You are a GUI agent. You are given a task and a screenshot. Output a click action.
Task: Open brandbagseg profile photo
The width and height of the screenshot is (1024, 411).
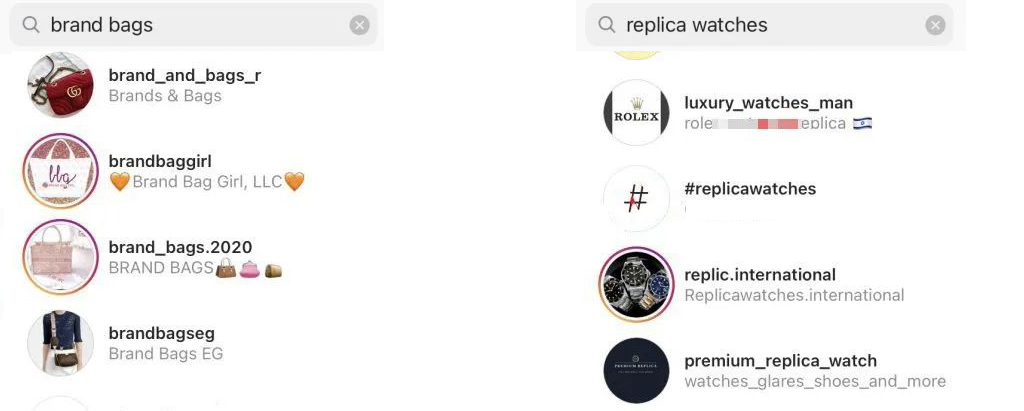61,343
